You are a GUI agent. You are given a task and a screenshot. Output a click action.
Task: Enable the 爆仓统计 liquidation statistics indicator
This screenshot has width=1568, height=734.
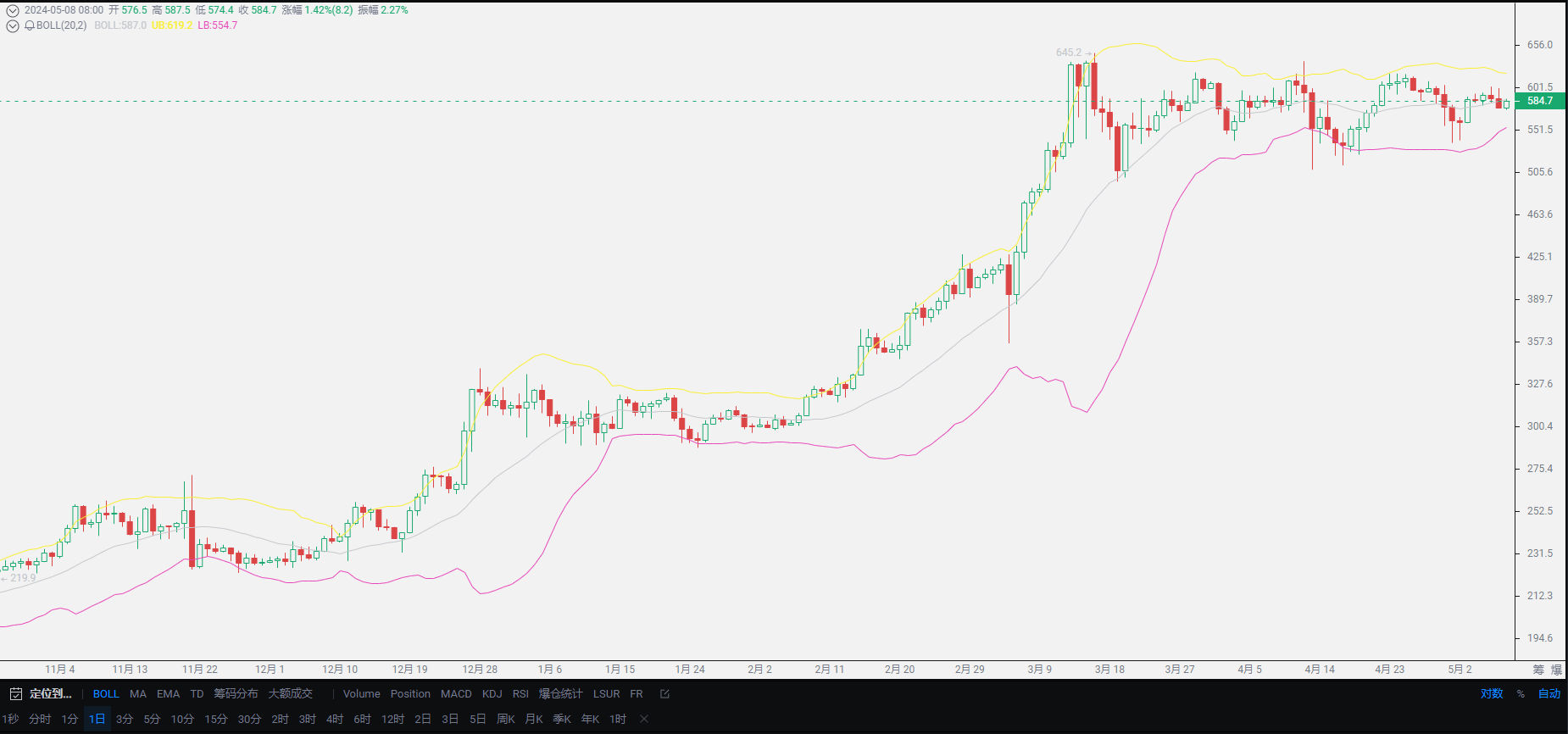pos(560,694)
